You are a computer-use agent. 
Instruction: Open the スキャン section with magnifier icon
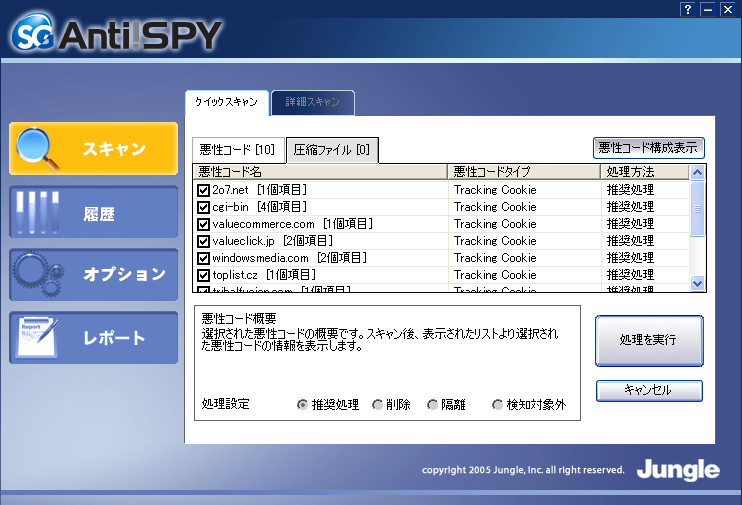click(93, 149)
